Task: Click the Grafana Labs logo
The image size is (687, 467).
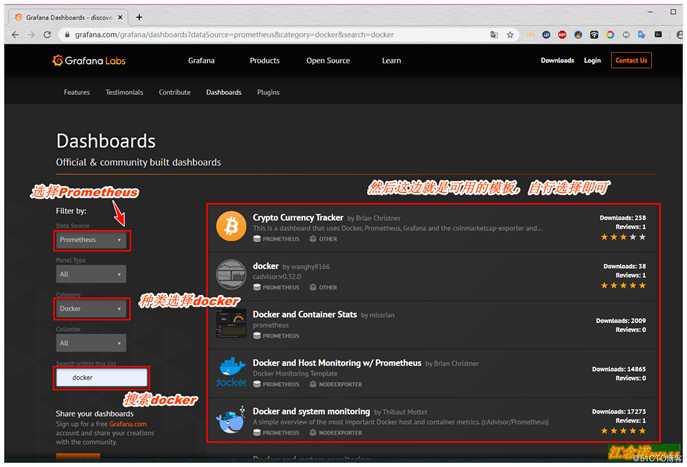Action: 89,60
